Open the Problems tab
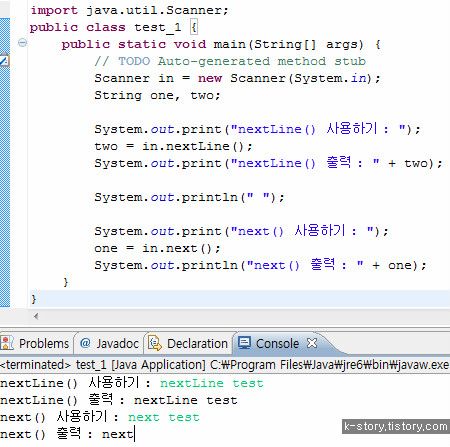This screenshot has width=450, height=447. coord(36,343)
